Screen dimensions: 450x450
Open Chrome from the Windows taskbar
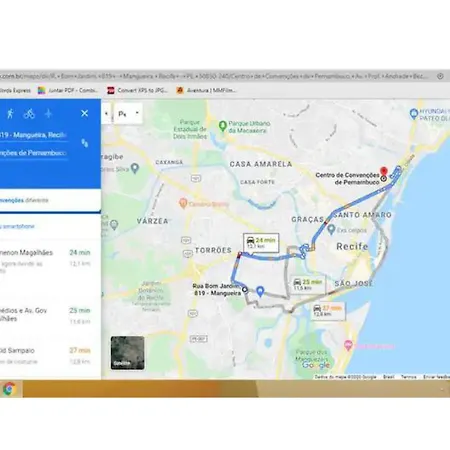[9, 389]
